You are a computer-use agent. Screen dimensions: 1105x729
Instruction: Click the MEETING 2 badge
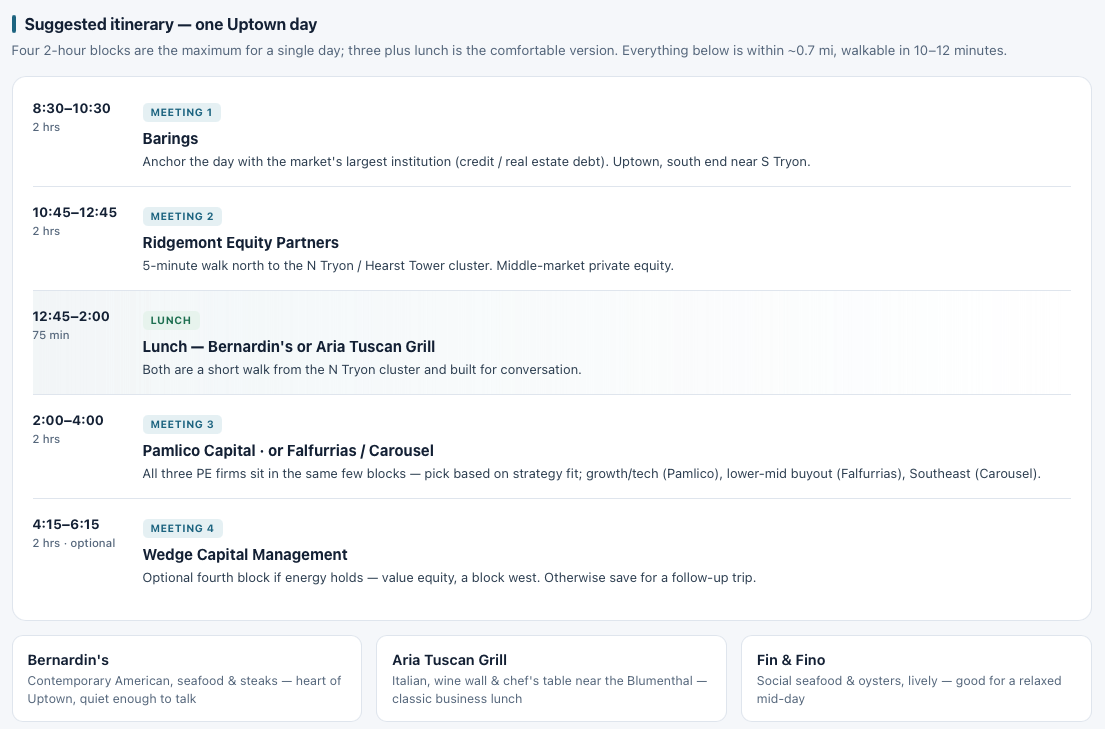click(x=182, y=216)
